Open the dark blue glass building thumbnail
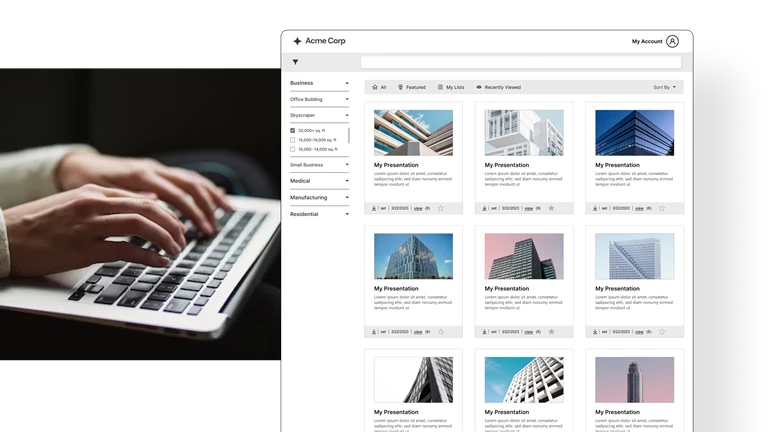Viewport: 768px width, 432px height. (x=635, y=133)
